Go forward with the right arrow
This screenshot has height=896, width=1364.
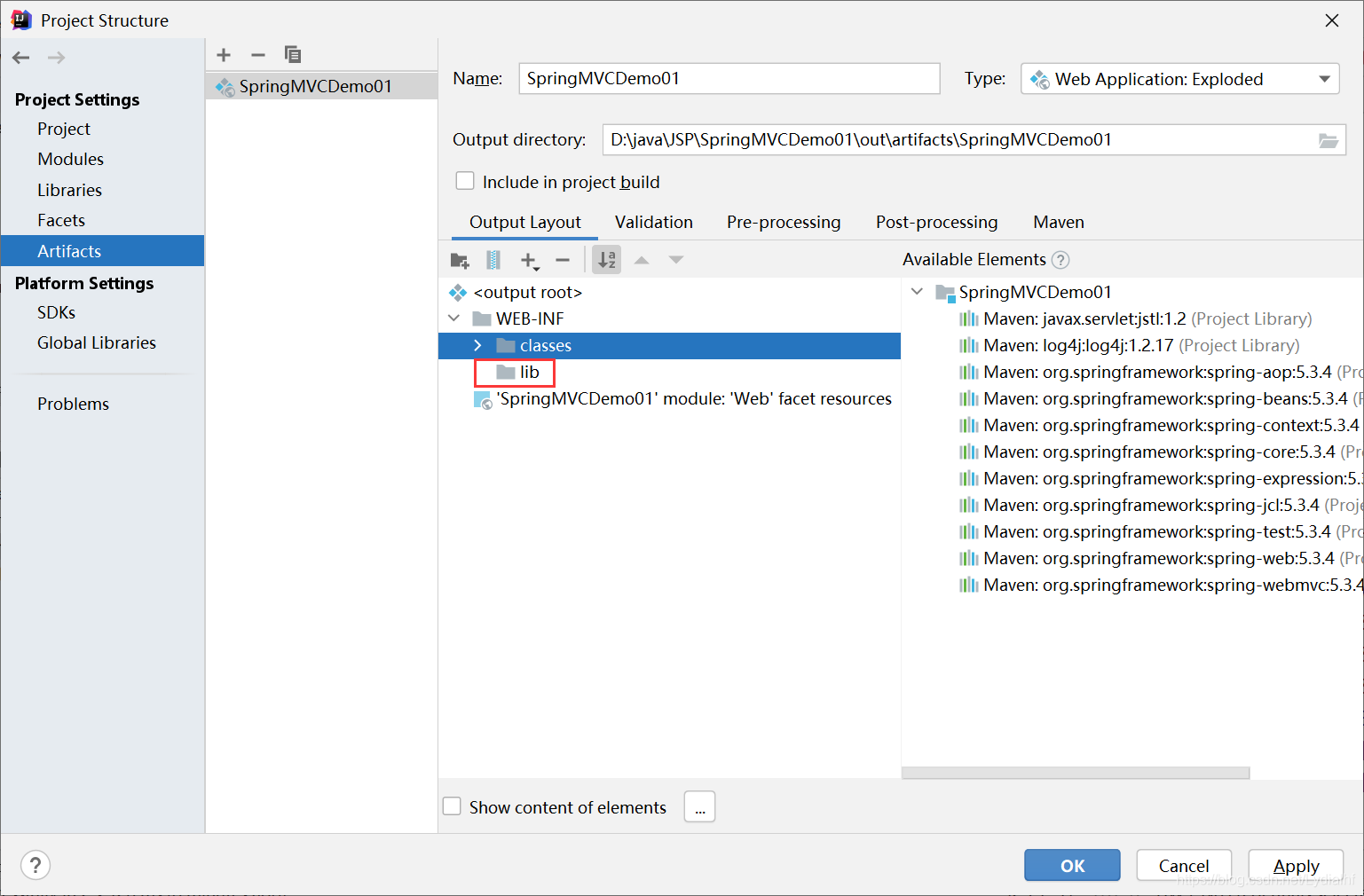tap(56, 58)
